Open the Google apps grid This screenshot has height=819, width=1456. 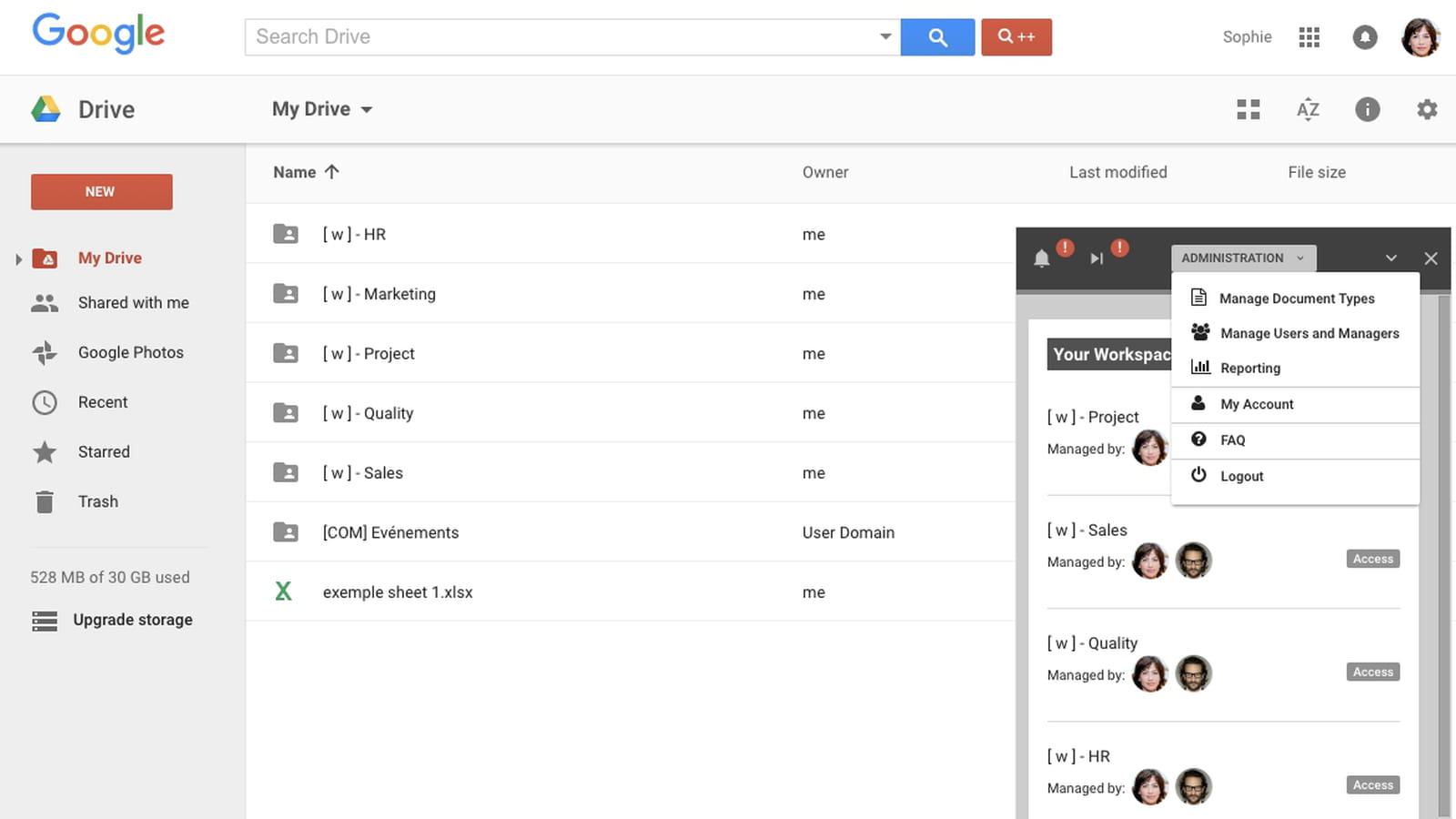[1309, 37]
